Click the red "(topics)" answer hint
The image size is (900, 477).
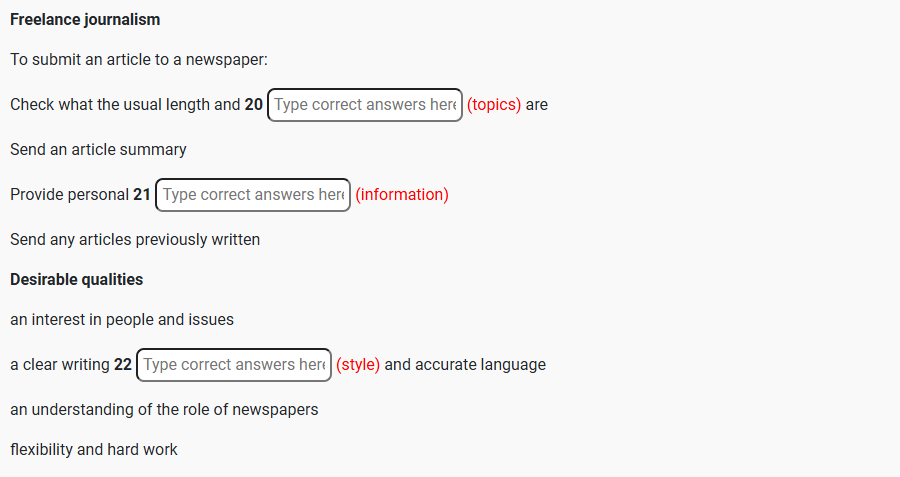pos(494,105)
